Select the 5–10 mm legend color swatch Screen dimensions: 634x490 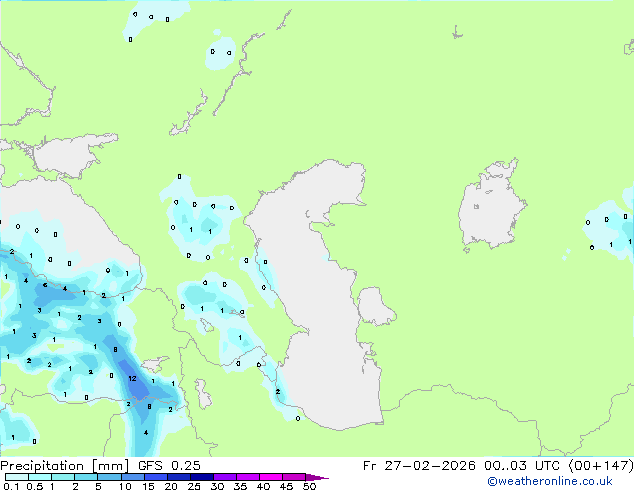pyautogui.click(x=110, y=477)
